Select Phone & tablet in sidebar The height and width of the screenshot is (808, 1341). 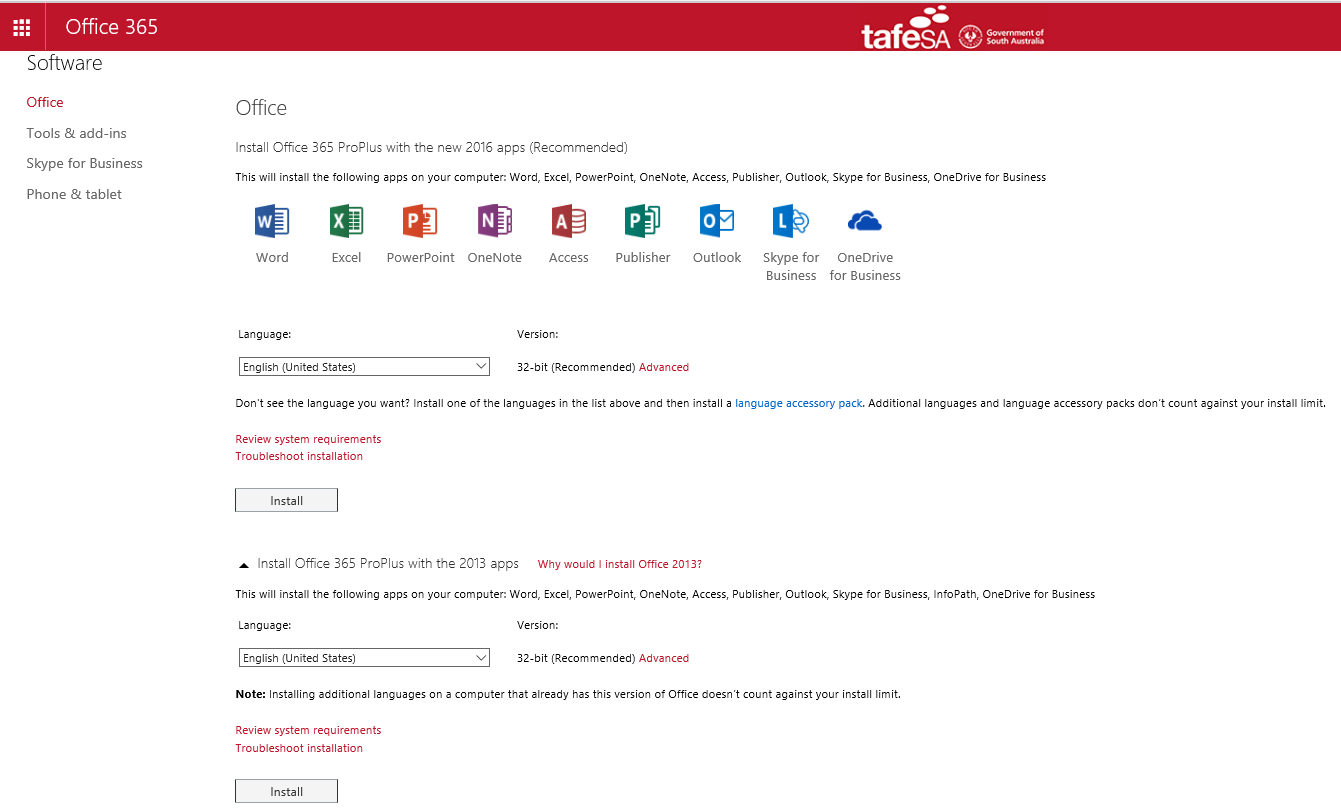74,194
